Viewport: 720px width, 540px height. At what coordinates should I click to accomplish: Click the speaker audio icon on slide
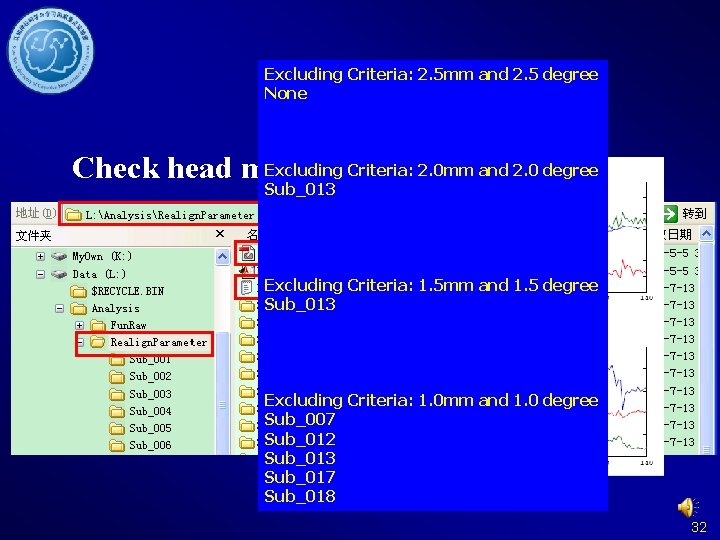coord(688,507)
